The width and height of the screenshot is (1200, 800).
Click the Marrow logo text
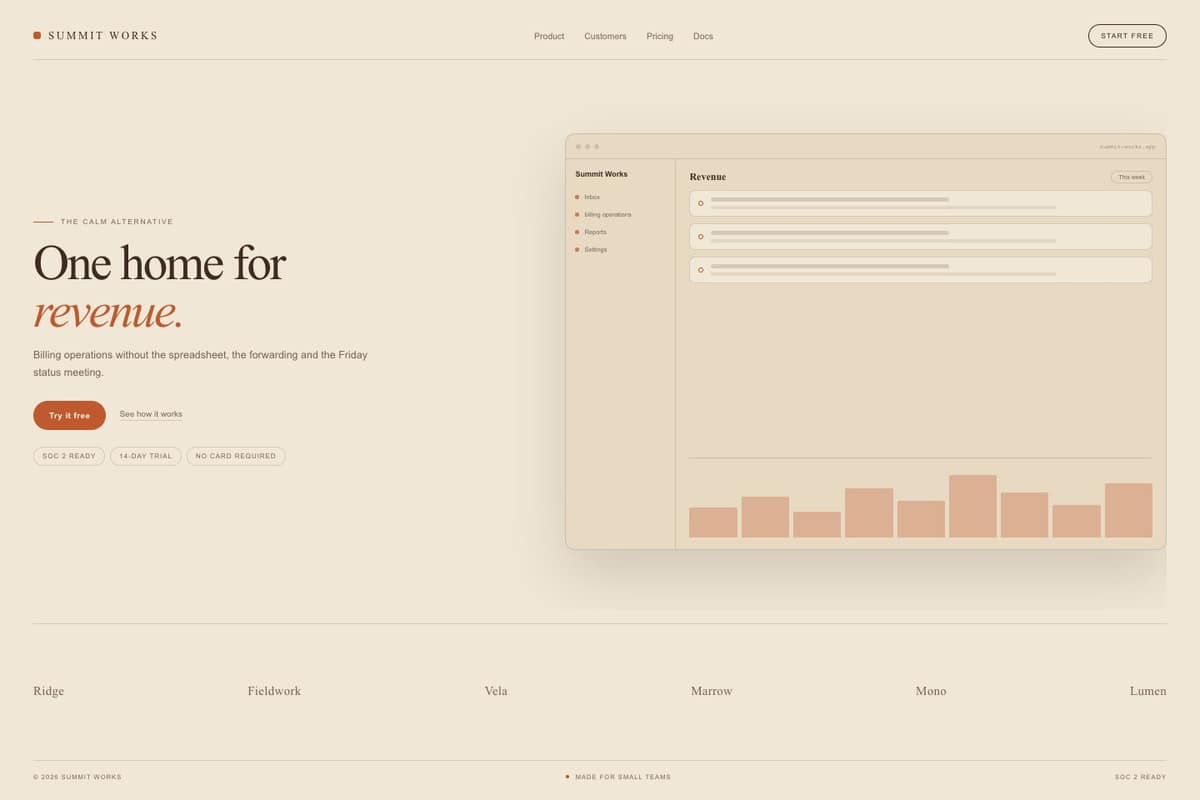711,691
